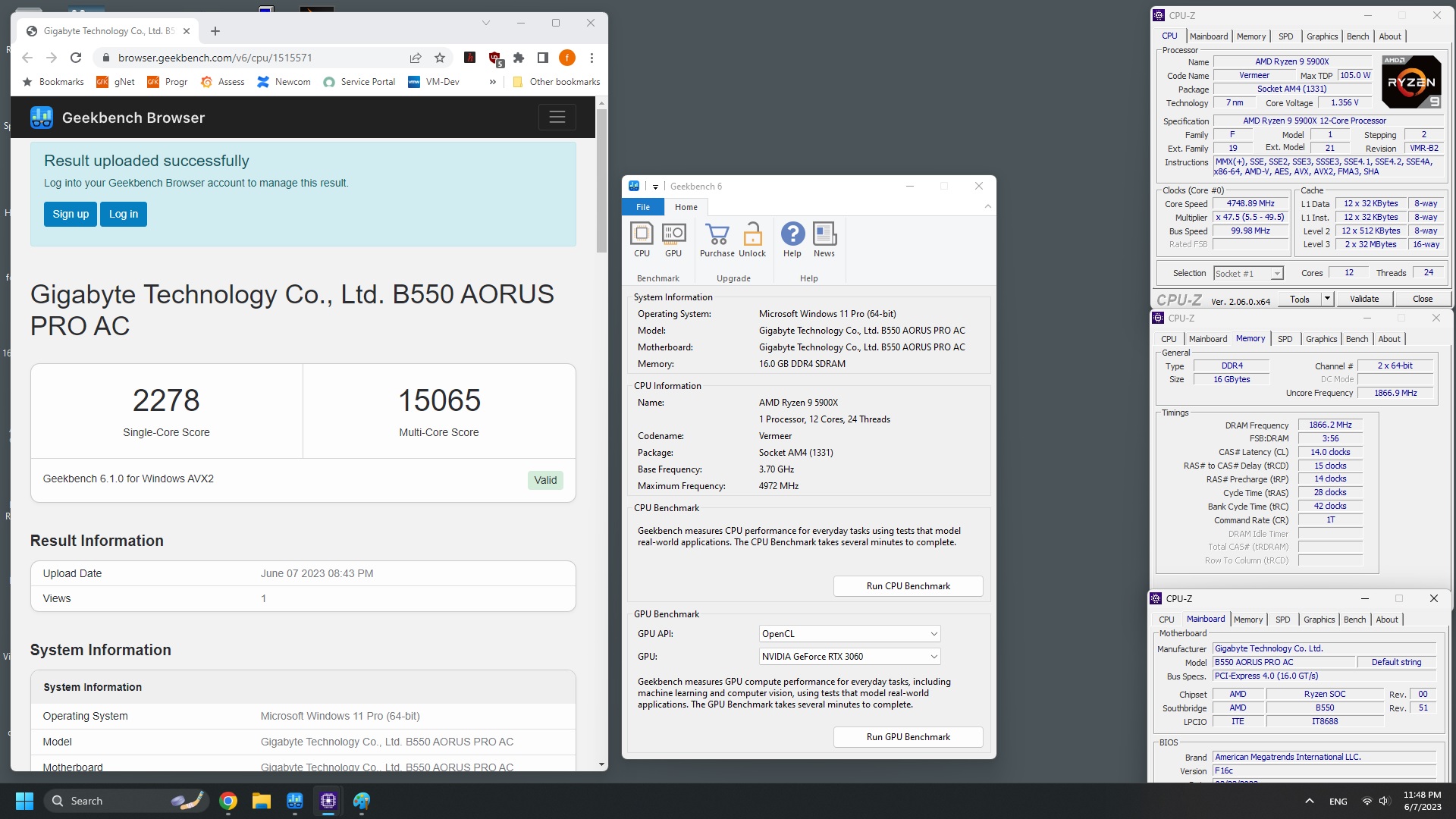Click the ENG language indicator
This screenshot has width=1456, height=819.
[x=1338, y=802]
